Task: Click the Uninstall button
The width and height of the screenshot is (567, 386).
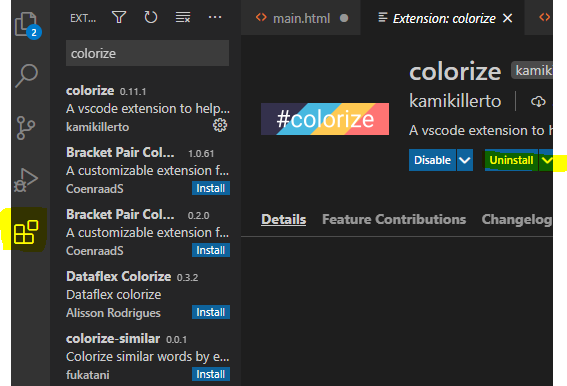Action: [x=511, y=160]
